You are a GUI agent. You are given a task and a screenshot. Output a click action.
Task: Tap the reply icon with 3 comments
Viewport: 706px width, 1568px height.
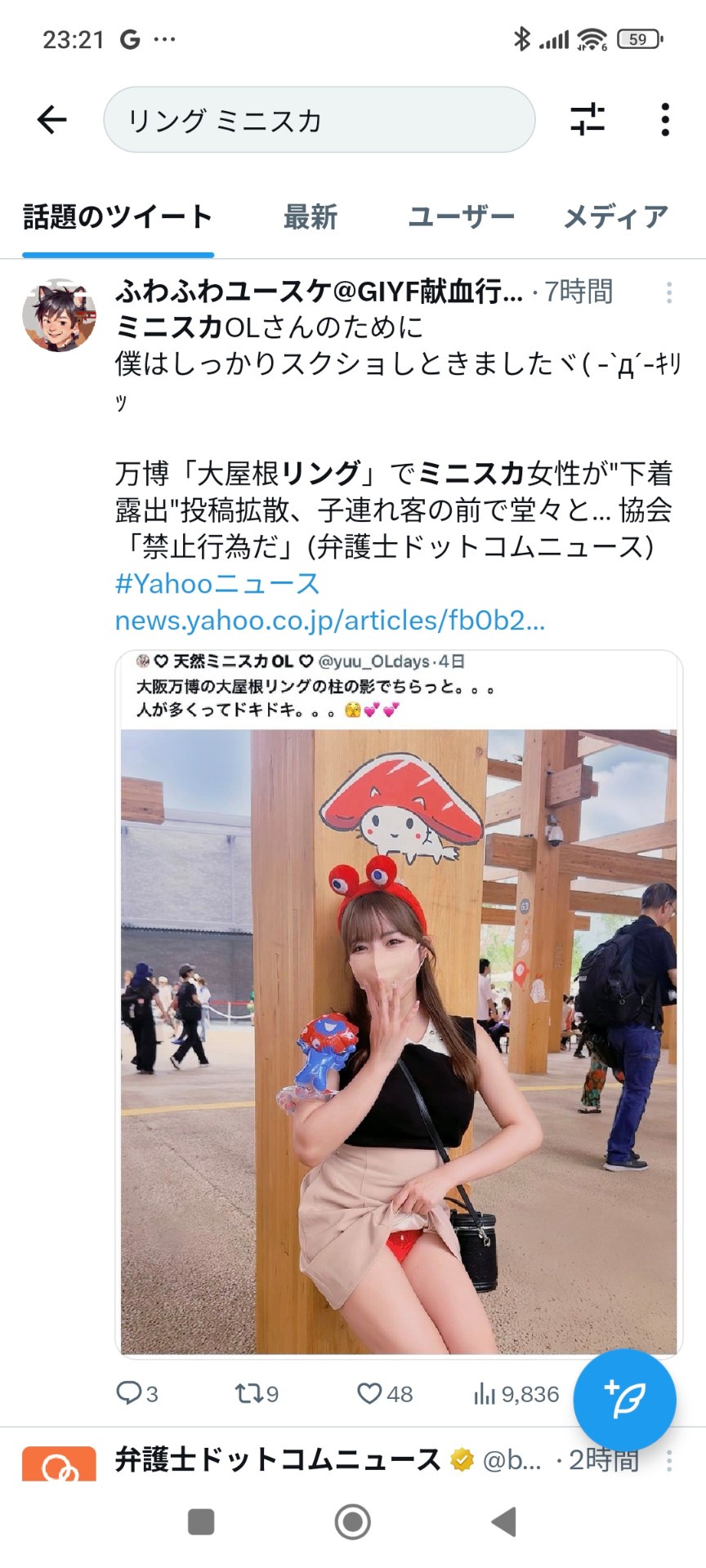136,1393
